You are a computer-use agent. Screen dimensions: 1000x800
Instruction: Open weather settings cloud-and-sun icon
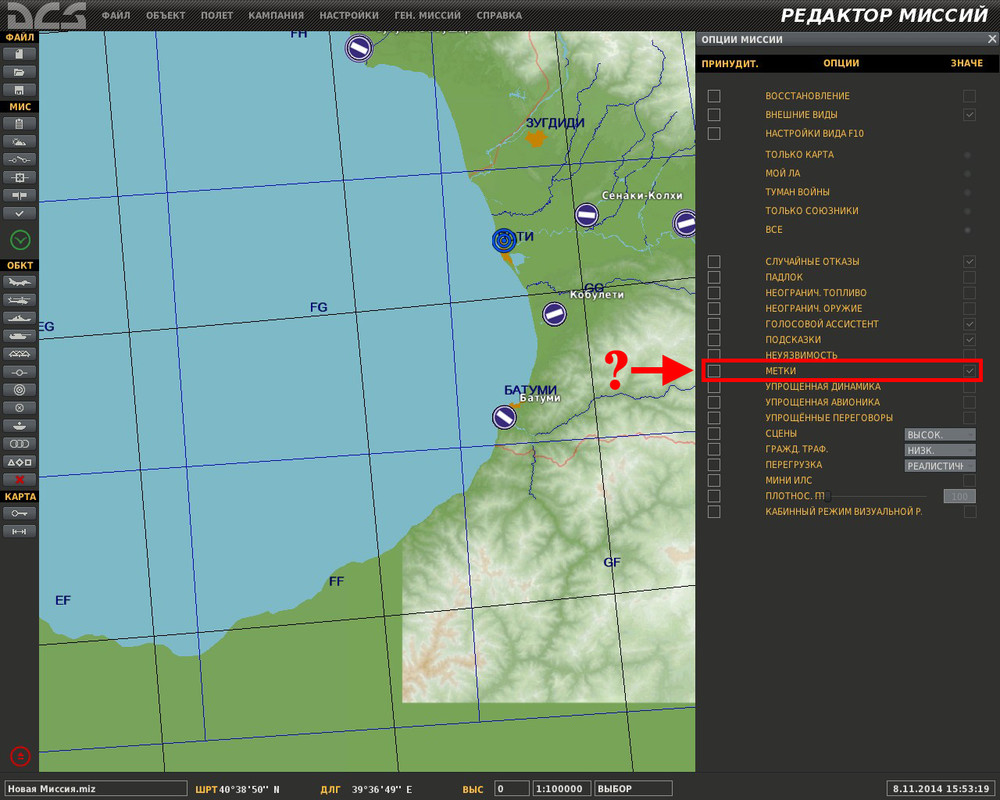pyautogui.click(x=19, y=142)
